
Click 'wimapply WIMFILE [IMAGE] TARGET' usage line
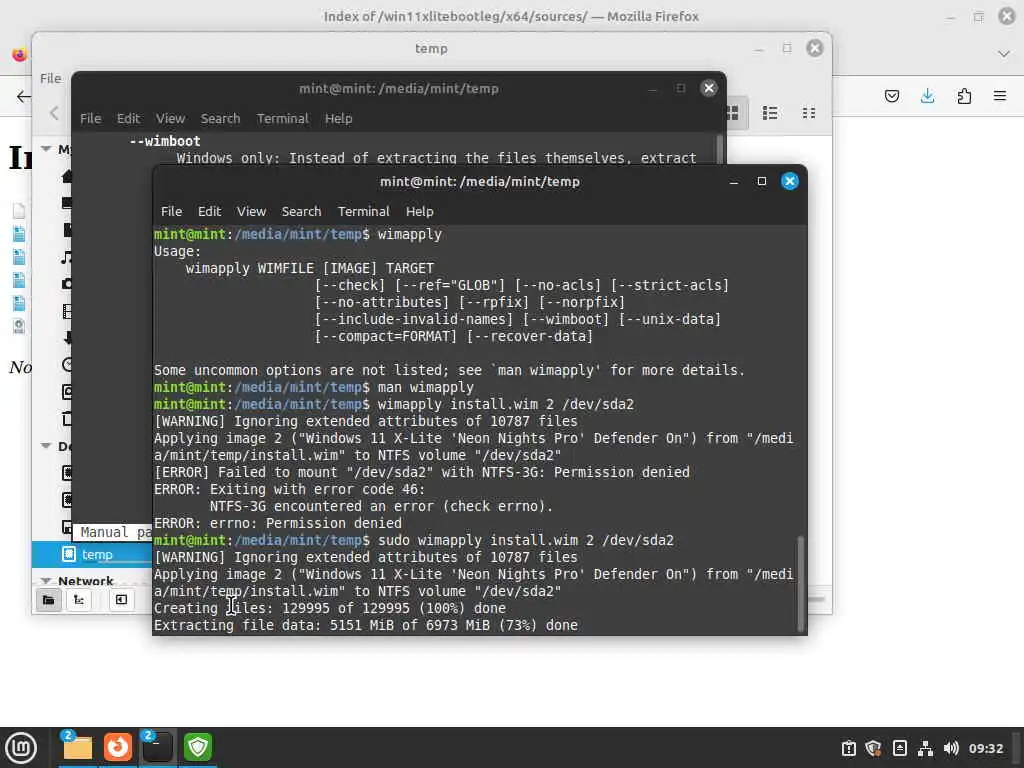tap(310, 268)
